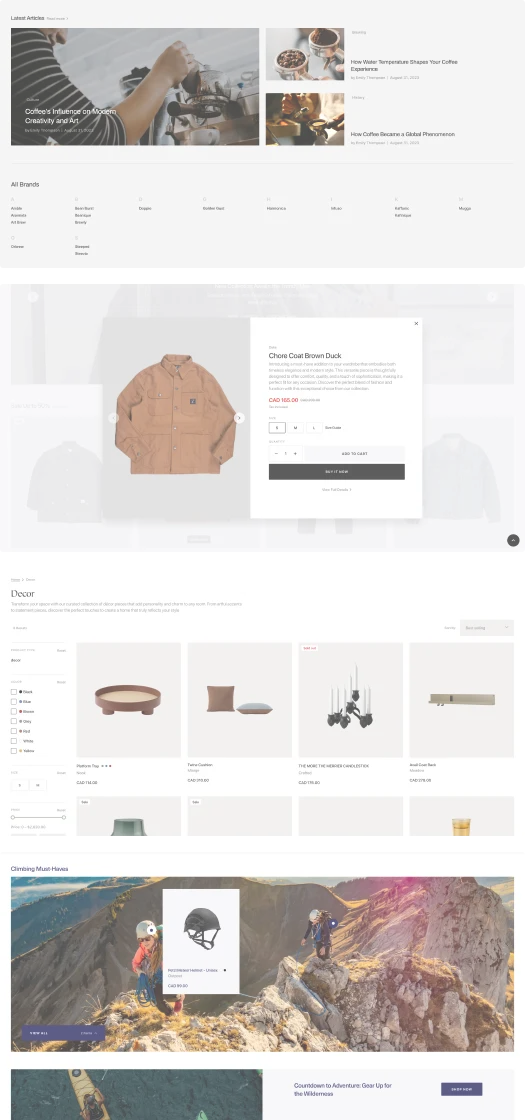Check the Brown color filter

click(x=14, y=711)
